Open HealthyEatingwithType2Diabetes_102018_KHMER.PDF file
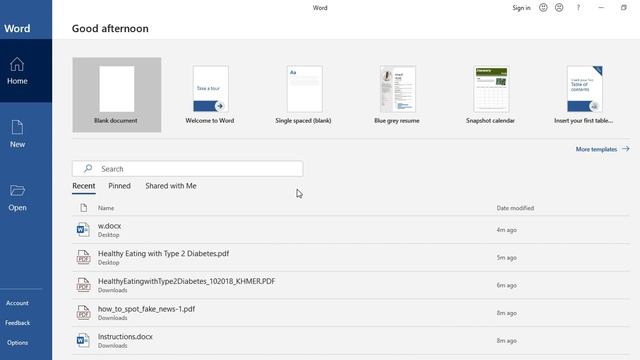 [351, 285]
